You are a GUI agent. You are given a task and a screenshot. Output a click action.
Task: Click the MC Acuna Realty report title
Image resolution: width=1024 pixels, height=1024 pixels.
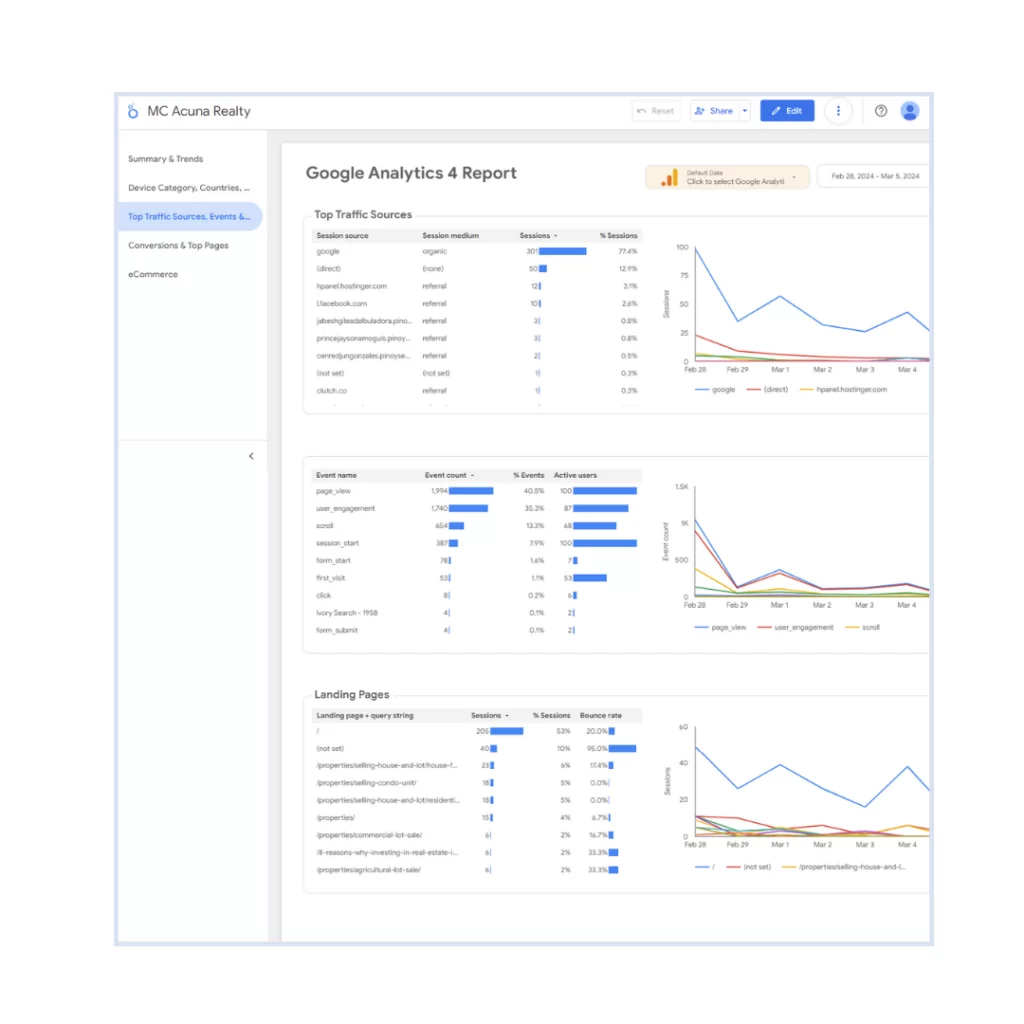199,111
